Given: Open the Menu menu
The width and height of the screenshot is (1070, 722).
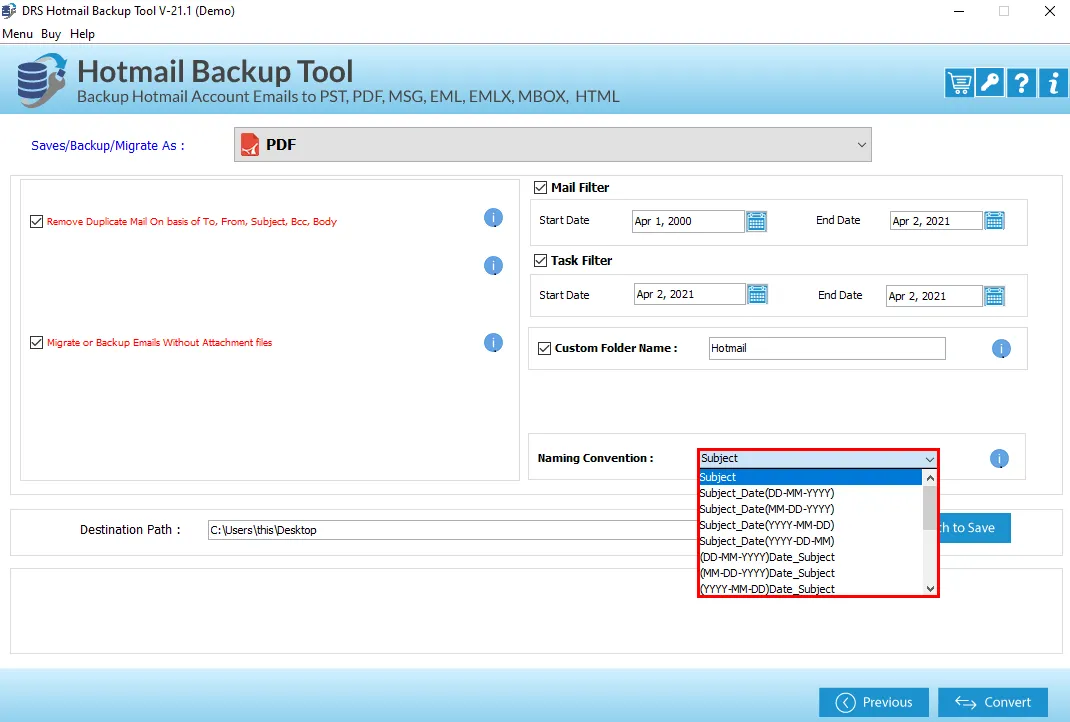Looking at the screenshot, I should coord(17,34).
